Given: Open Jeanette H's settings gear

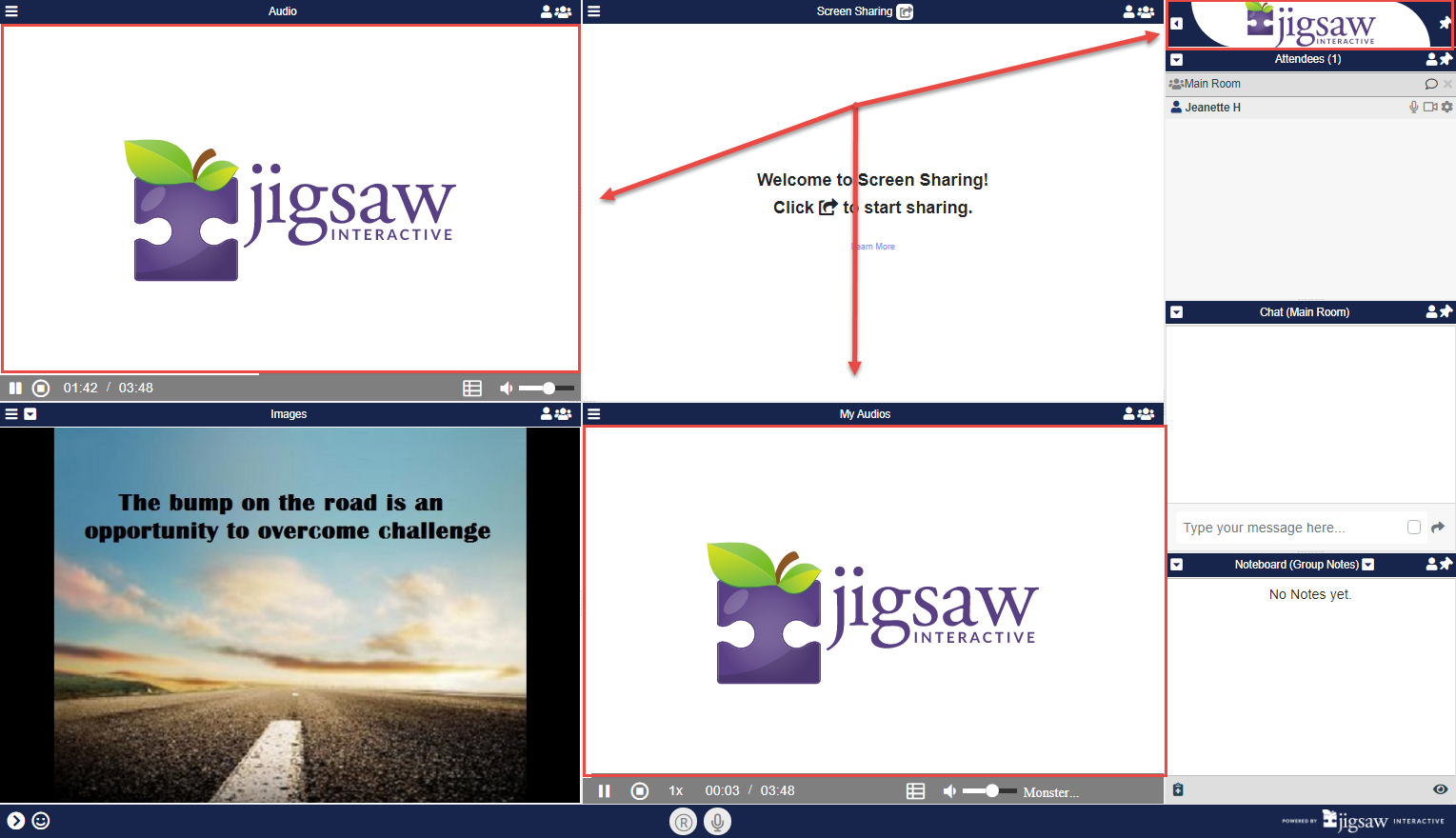Looking at the screenshot, I should point(1447,108).
